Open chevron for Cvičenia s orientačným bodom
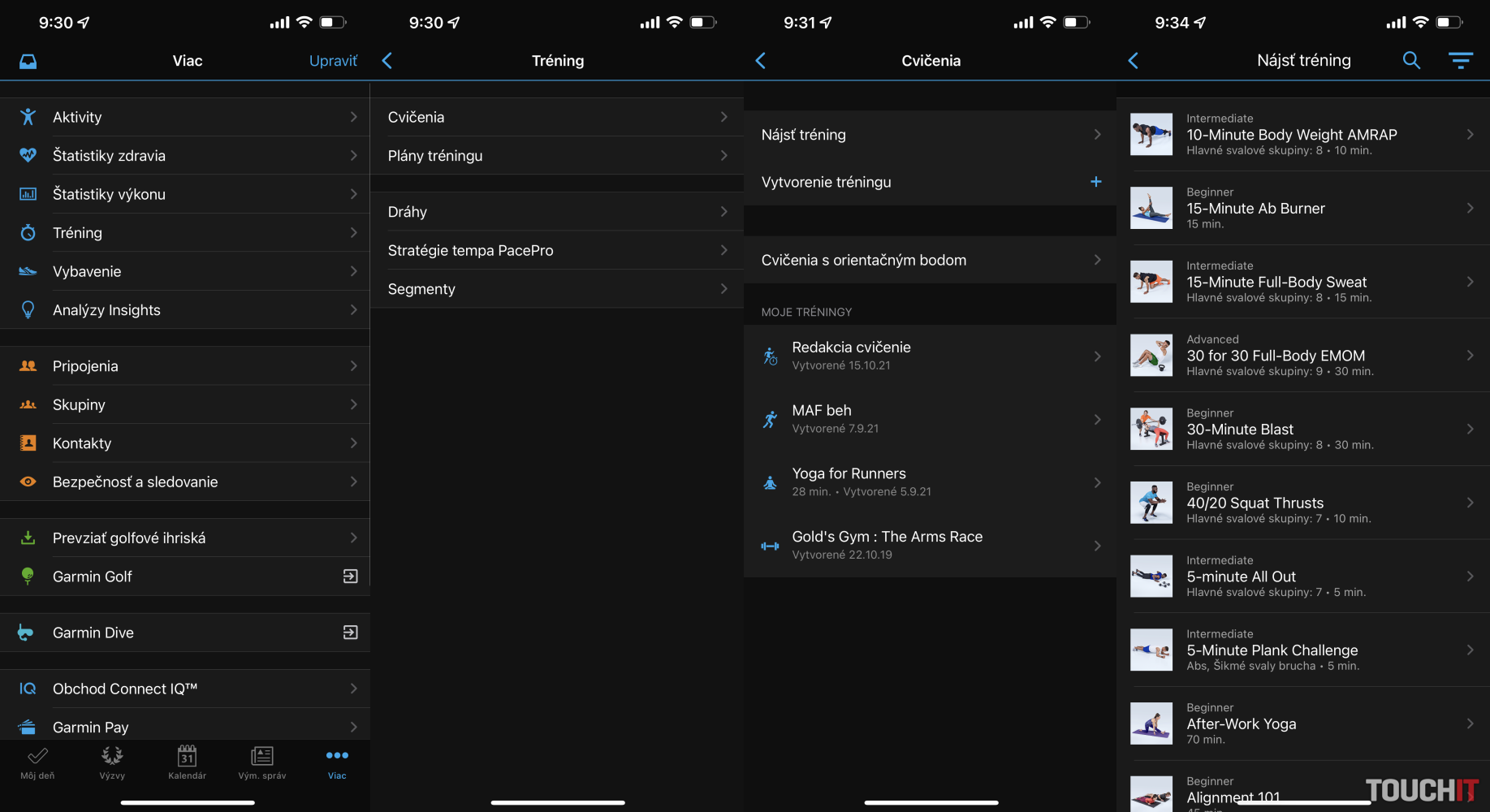1490x812 pixels. click(1097, 260)
